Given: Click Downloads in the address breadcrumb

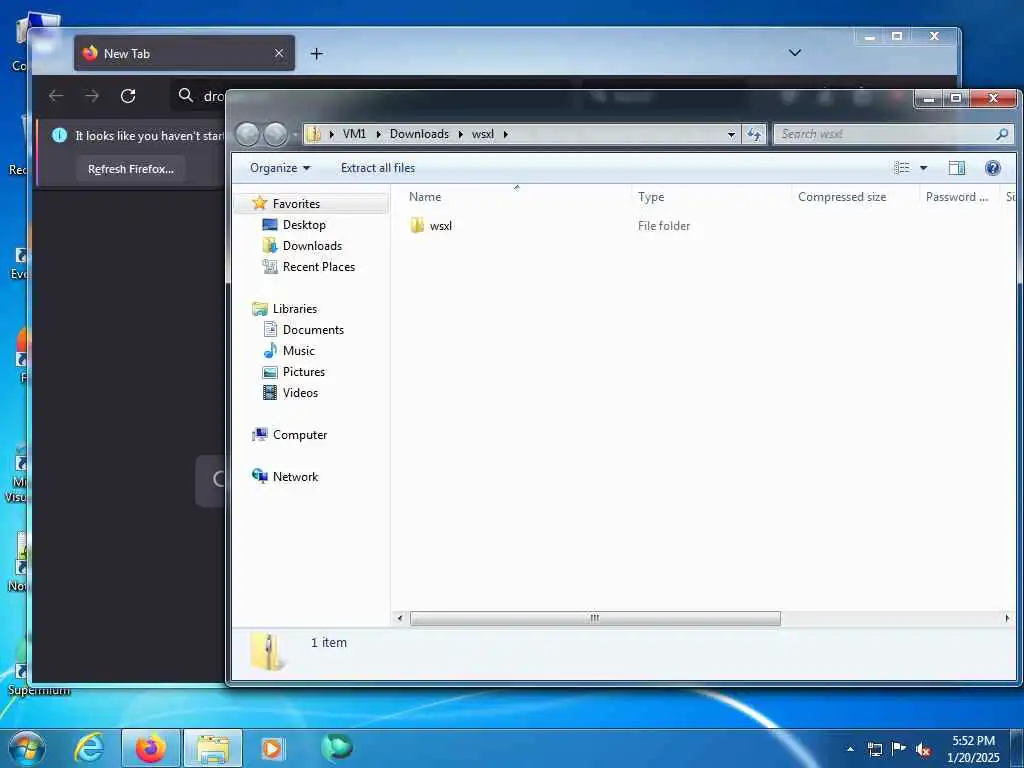Looking at the screenshot, I should click(x=419, y=134).
